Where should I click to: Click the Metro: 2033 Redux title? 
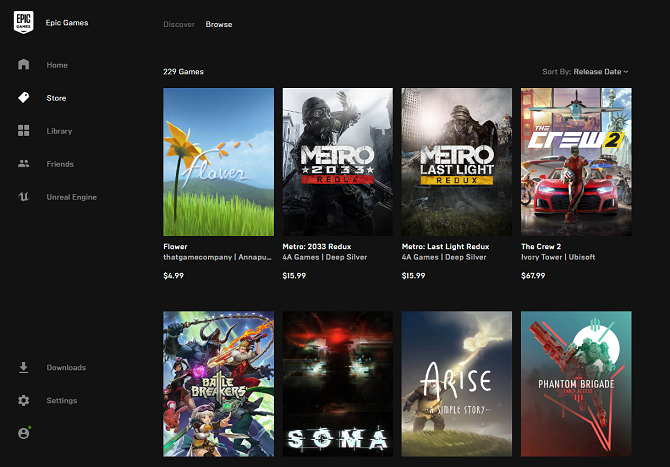(x=317, y=247)
